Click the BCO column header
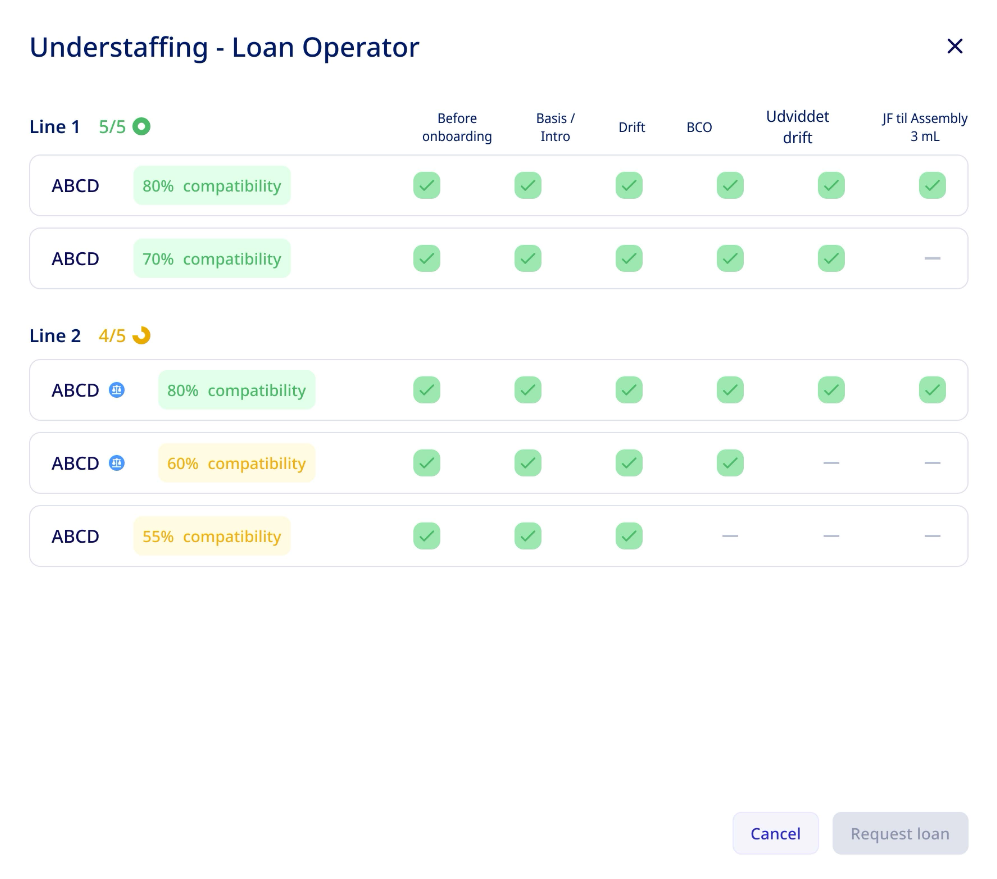The image size is (997, 879). (699, 127)
